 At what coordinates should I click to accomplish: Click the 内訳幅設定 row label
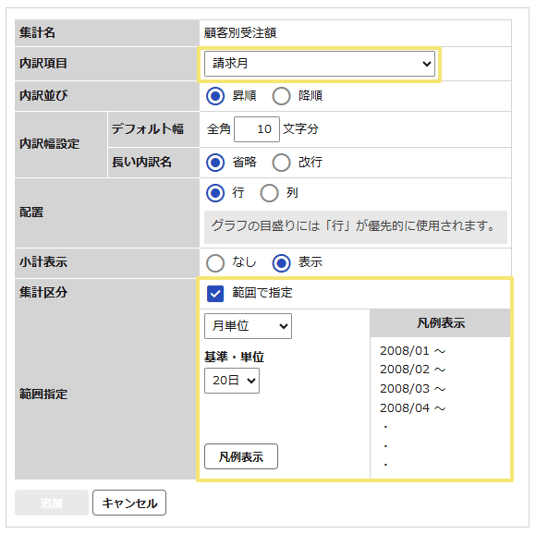click(49, 144)
